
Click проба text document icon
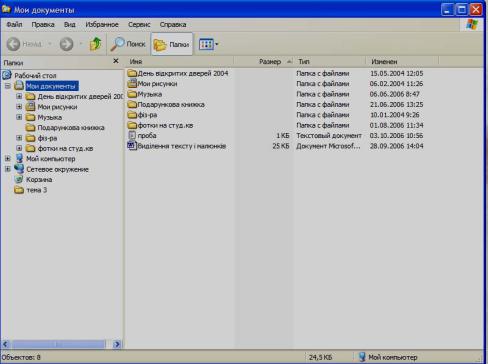click(132, 135)
